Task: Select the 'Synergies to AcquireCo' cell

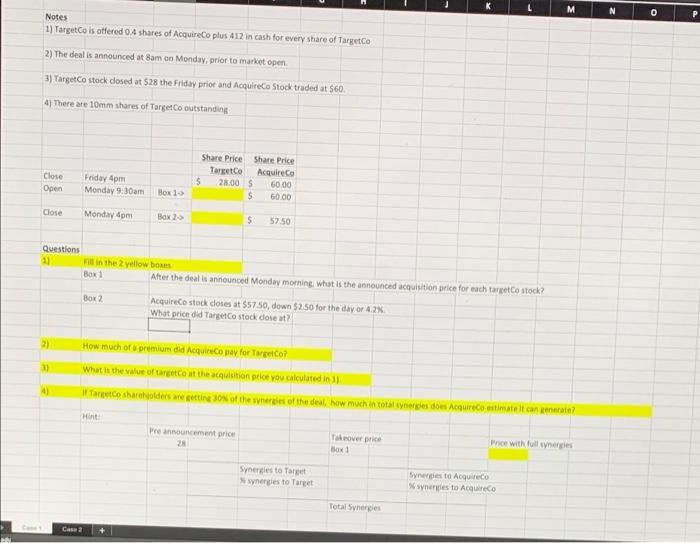Action: click(x=449, y=476)
